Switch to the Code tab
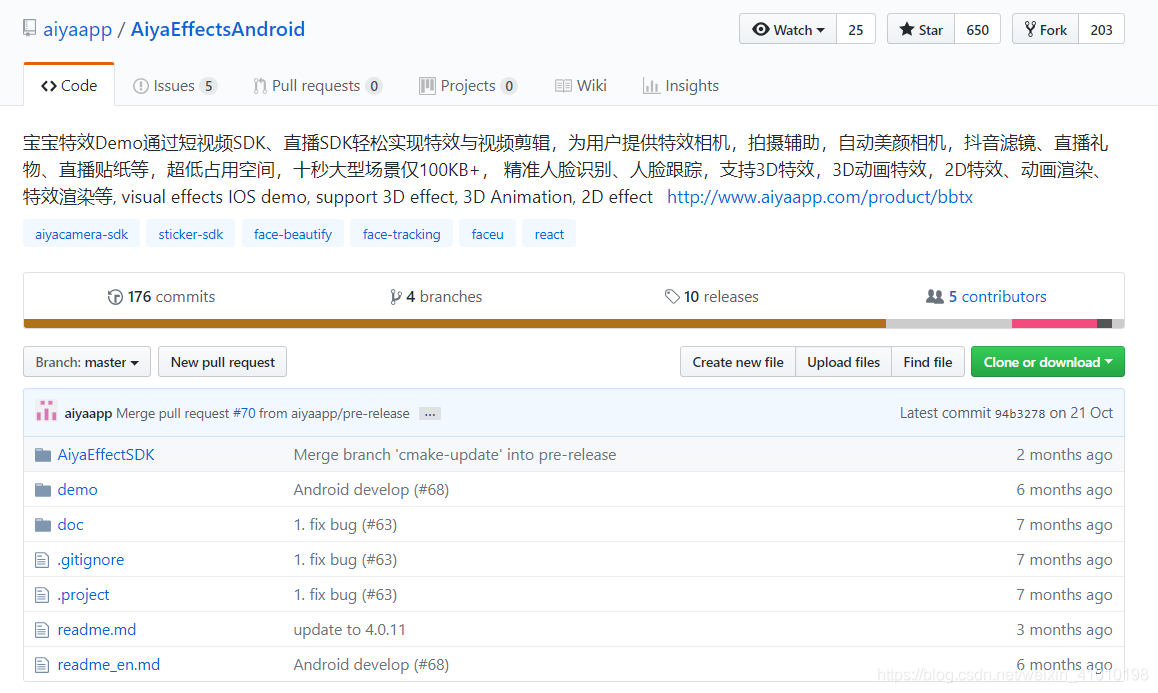The image size is (1158, 693). 69,86
